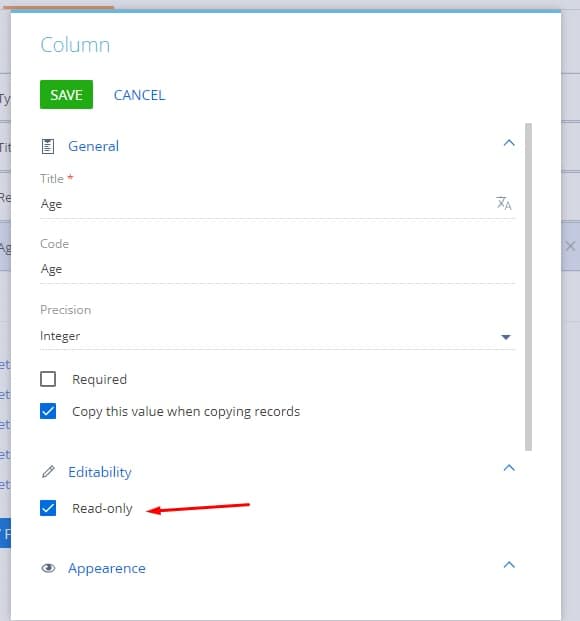Collapse the Appearence section chevron
This screenshot has width=580, height=621.
coord(509,564)
